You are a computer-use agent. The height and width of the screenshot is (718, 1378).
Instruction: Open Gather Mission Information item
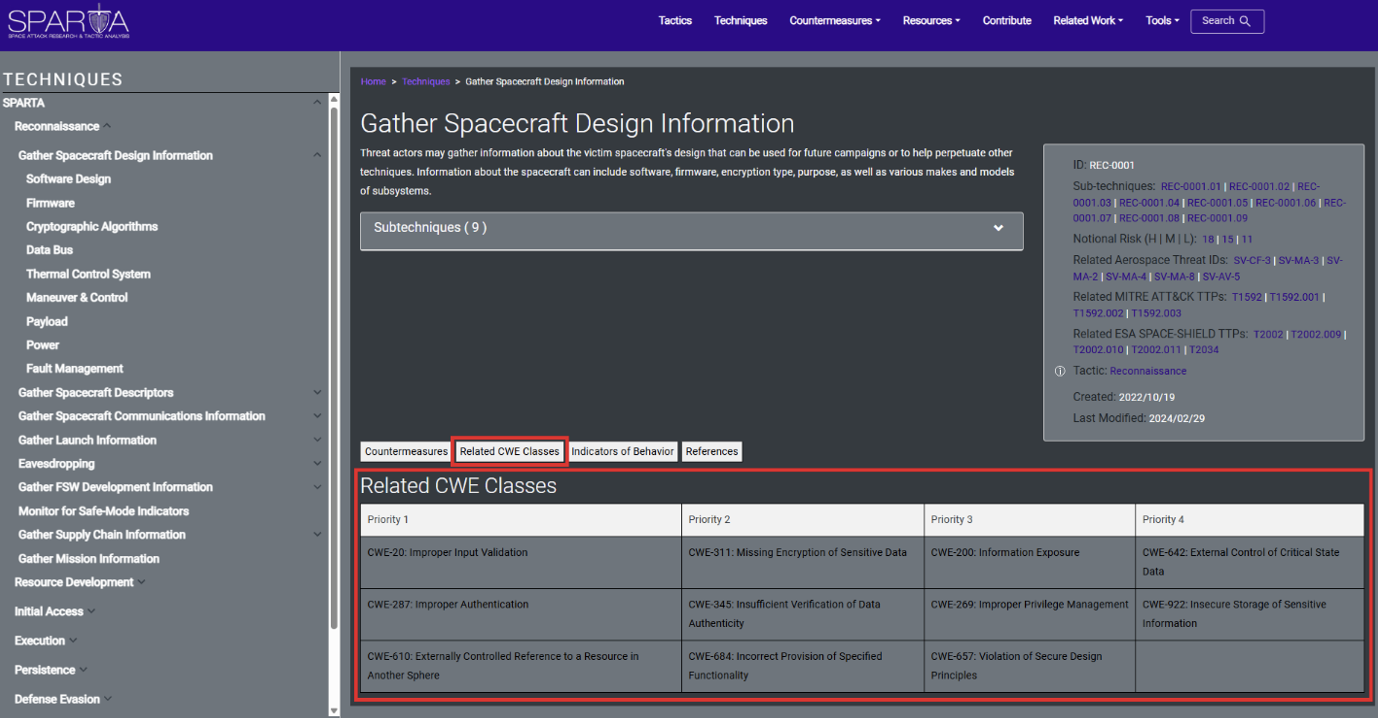89,559
